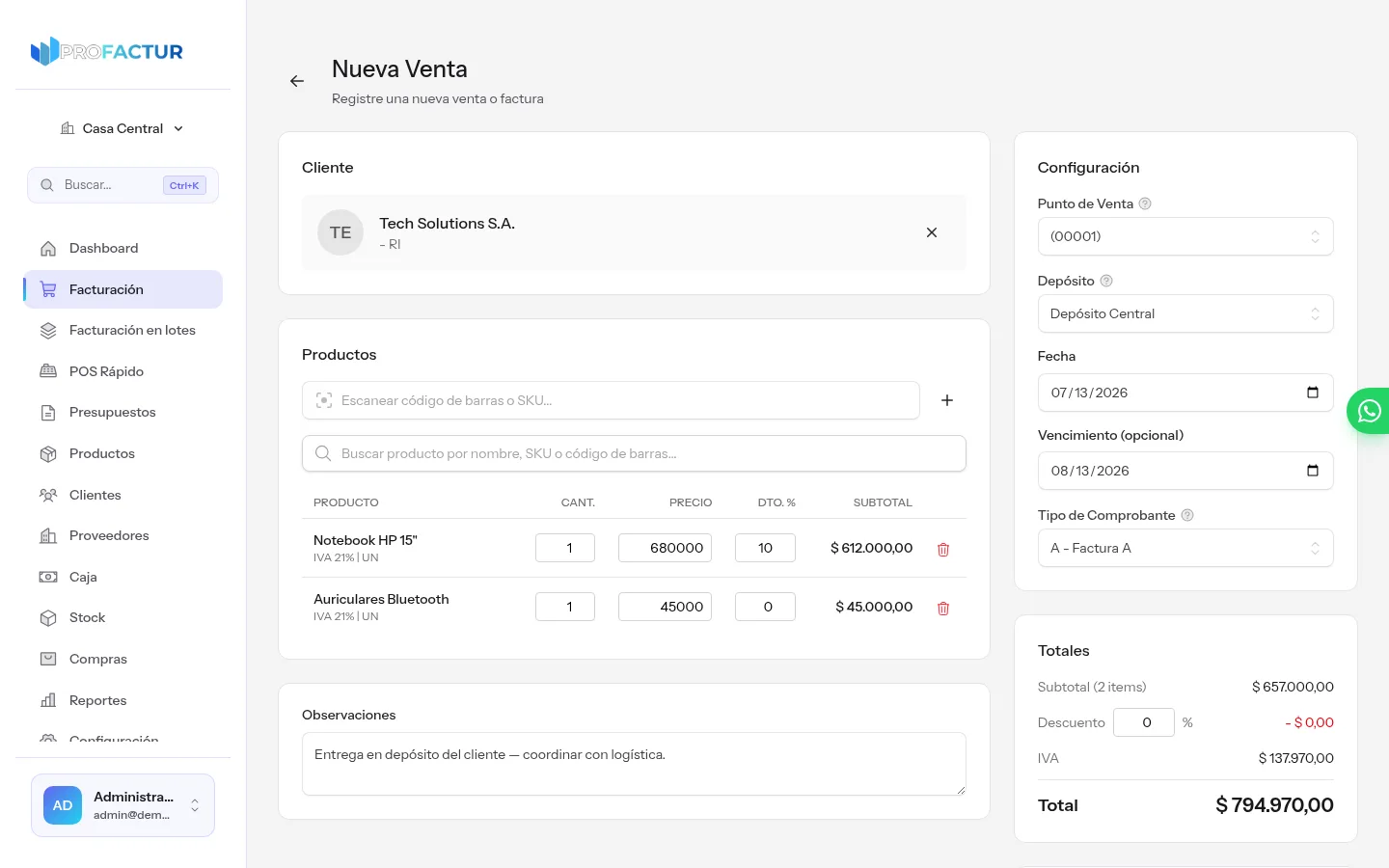Click the Fecha date field
This screenshot has height=868, width=1389.
(1185, 393)
